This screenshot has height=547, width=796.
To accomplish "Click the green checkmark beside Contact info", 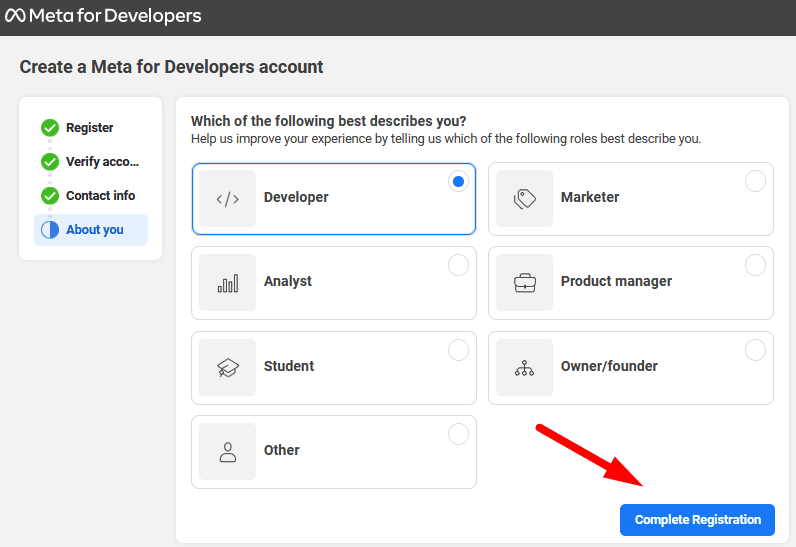I will click(50, 196).
